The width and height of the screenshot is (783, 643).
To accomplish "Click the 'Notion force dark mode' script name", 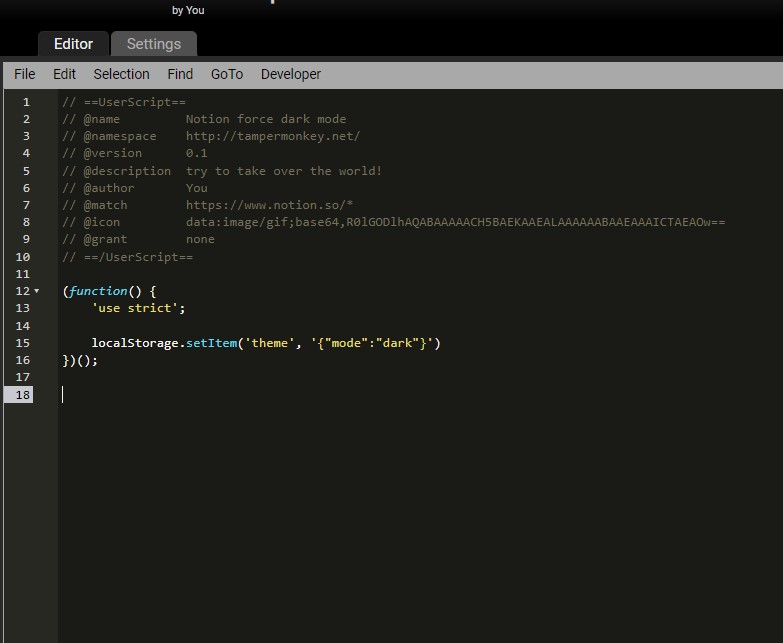I will click(x=266, y=119).
